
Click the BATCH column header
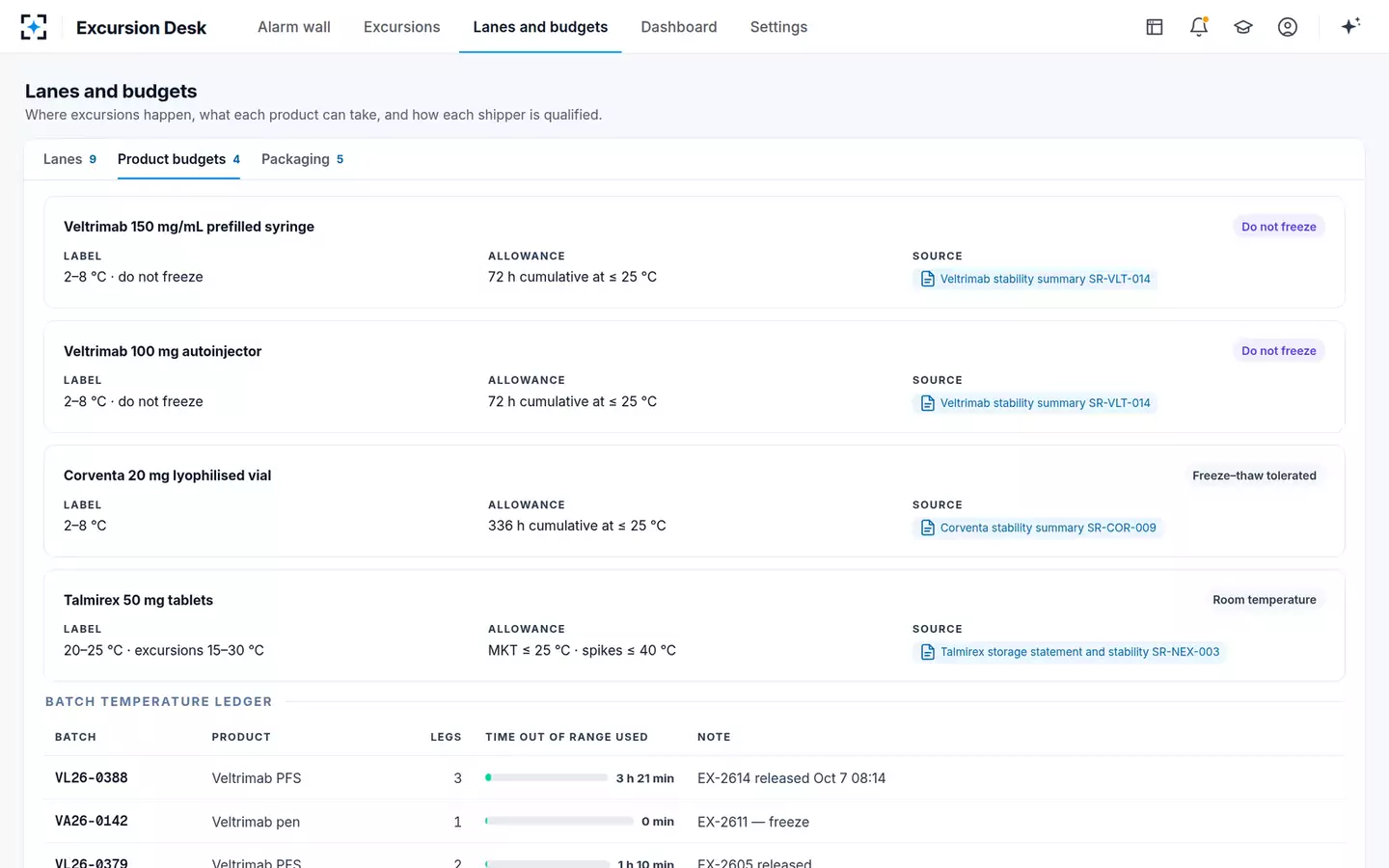75,737
